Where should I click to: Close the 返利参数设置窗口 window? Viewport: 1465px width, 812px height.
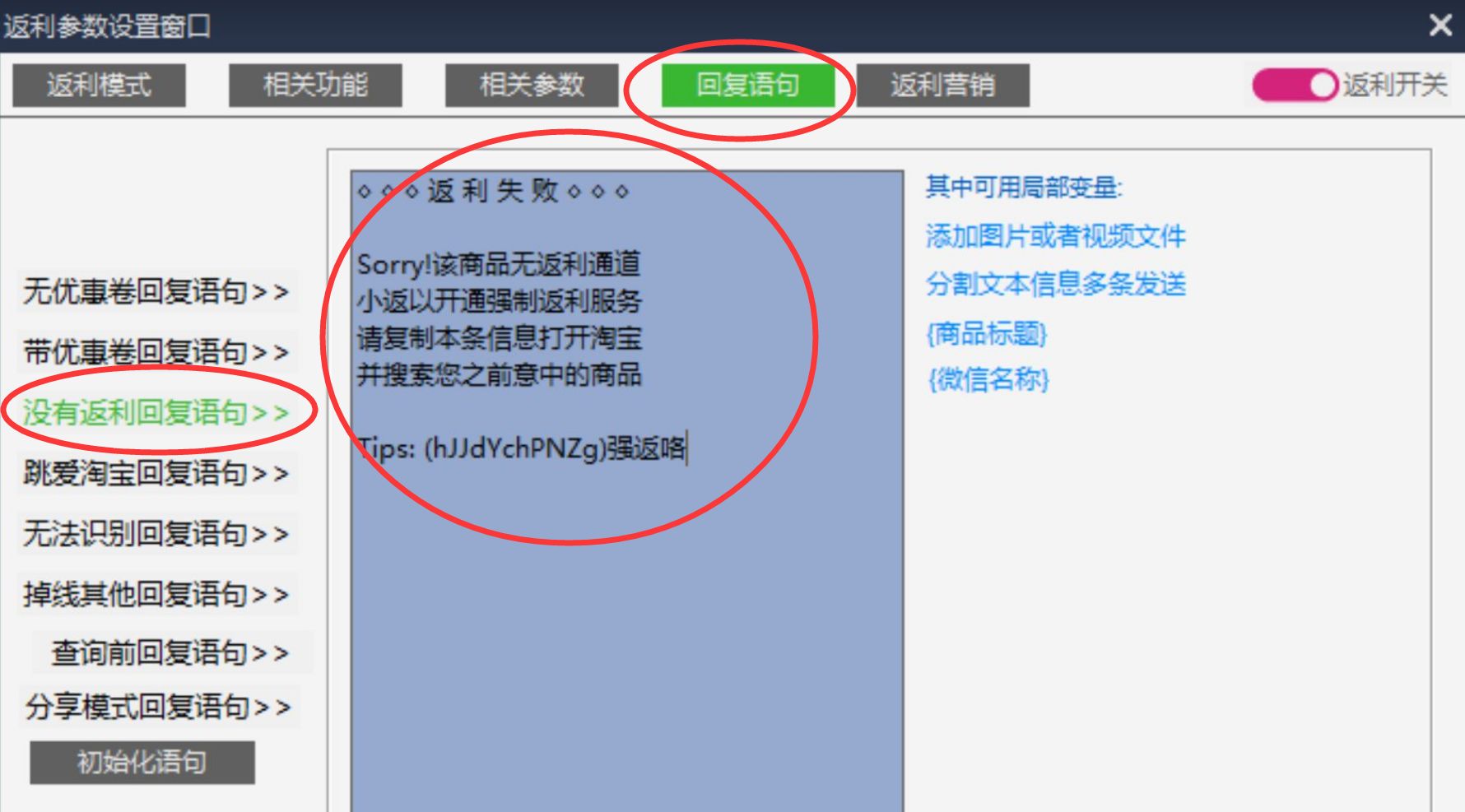click(1440, 25)
